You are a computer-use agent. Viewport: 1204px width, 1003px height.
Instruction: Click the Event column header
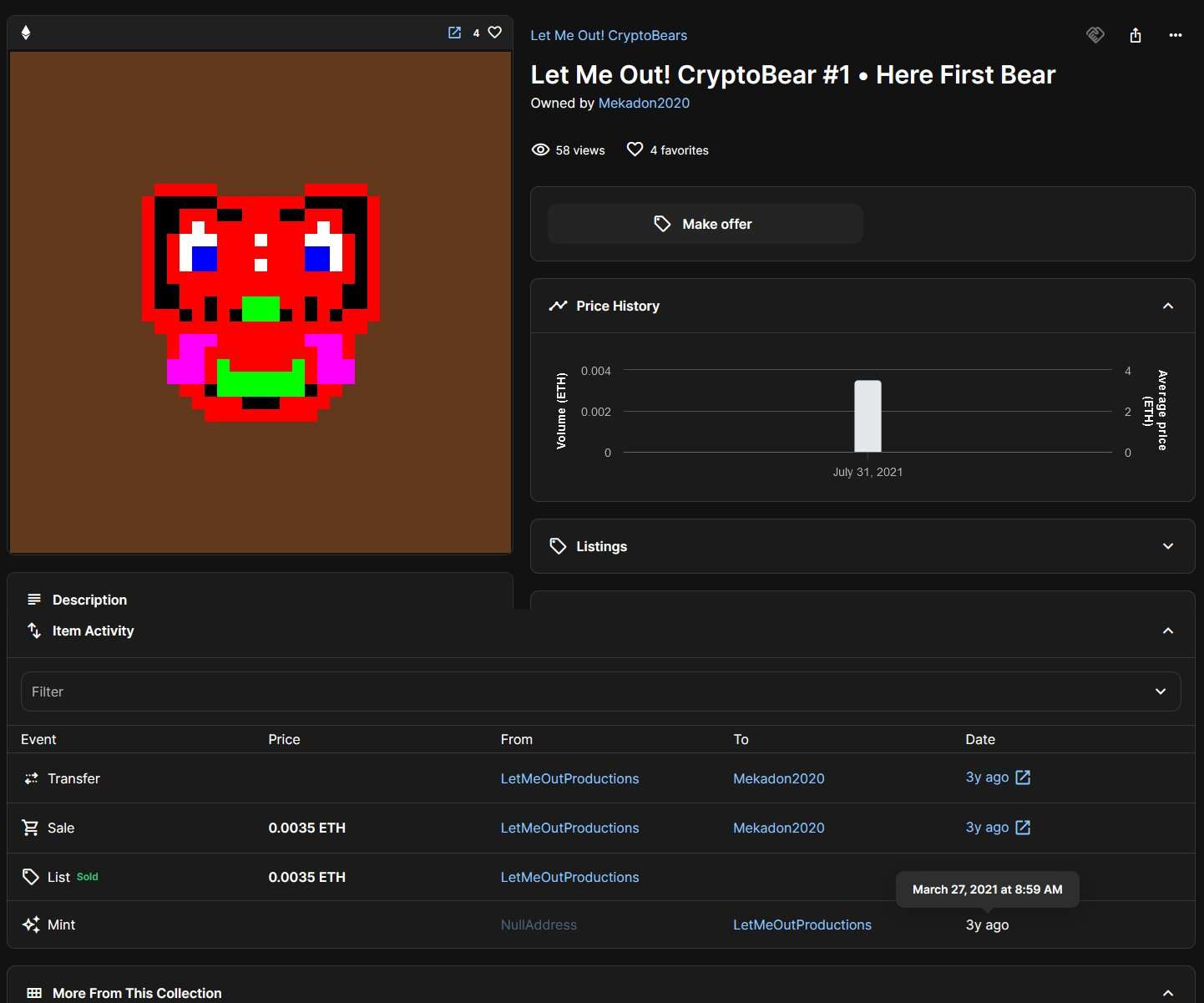pos(38,739)
